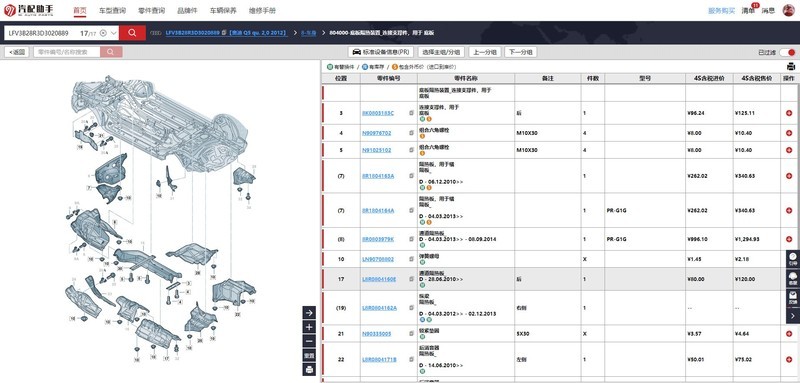Print the diagram using the diagram toolbar printer icon
The image size is (800, 383).
click(x=309, y=370)
